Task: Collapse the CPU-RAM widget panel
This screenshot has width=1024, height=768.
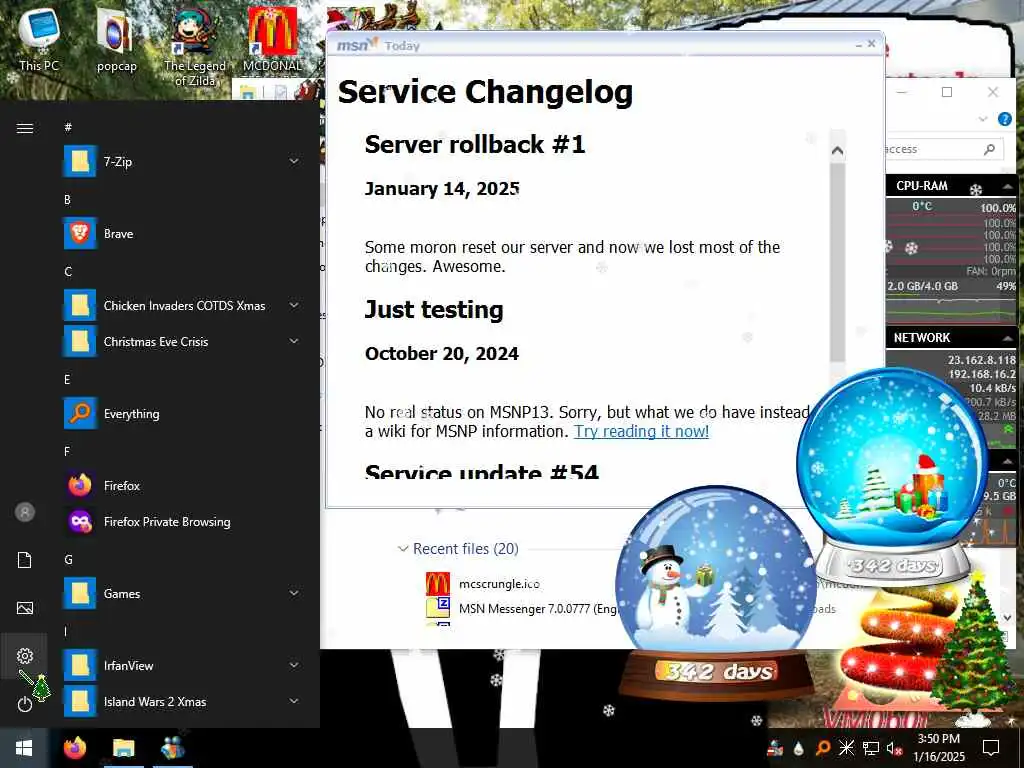Action: pyautogui.click(x=1007, y=186)
